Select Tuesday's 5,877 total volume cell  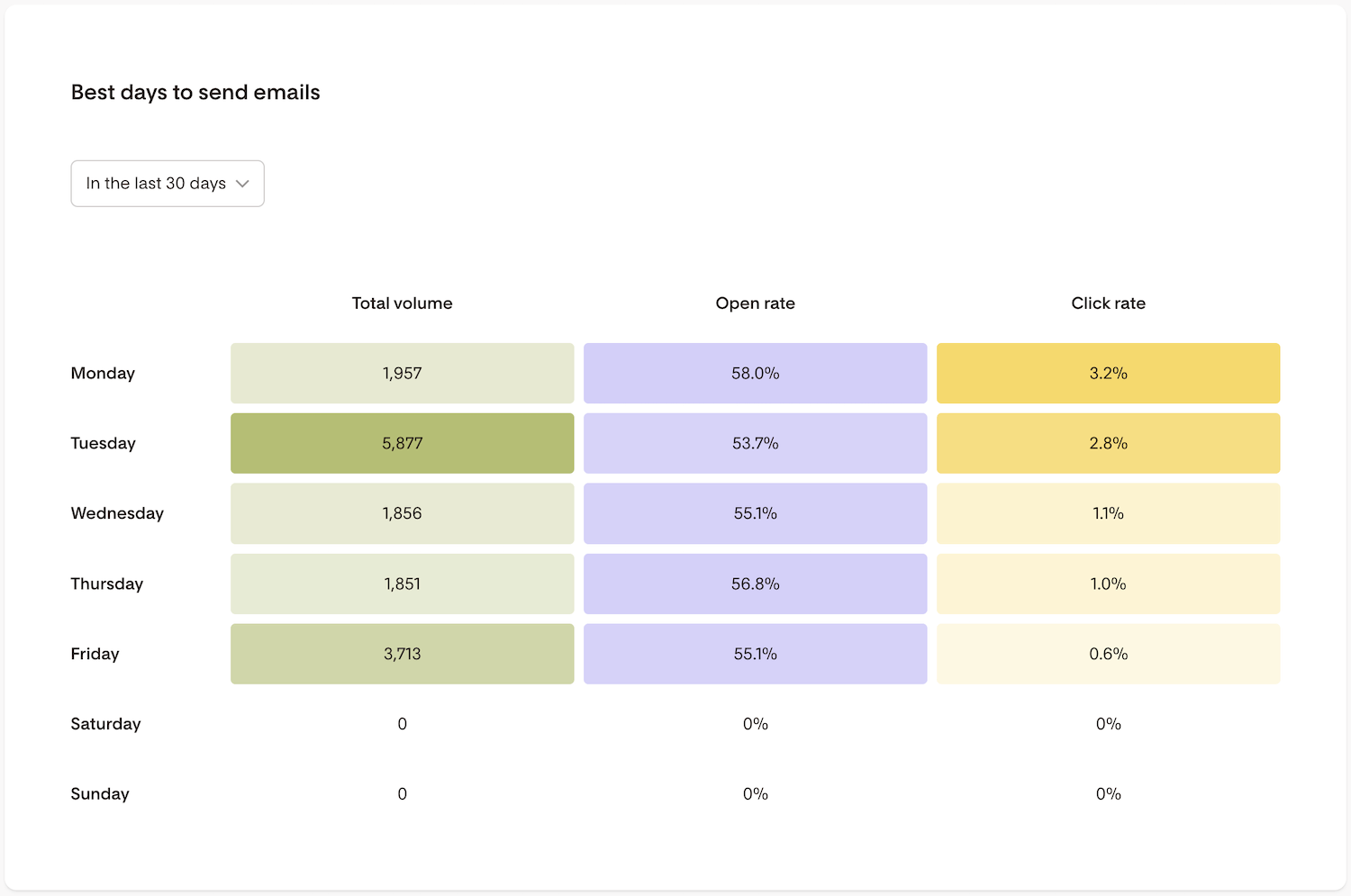click(x=402, y=443)
